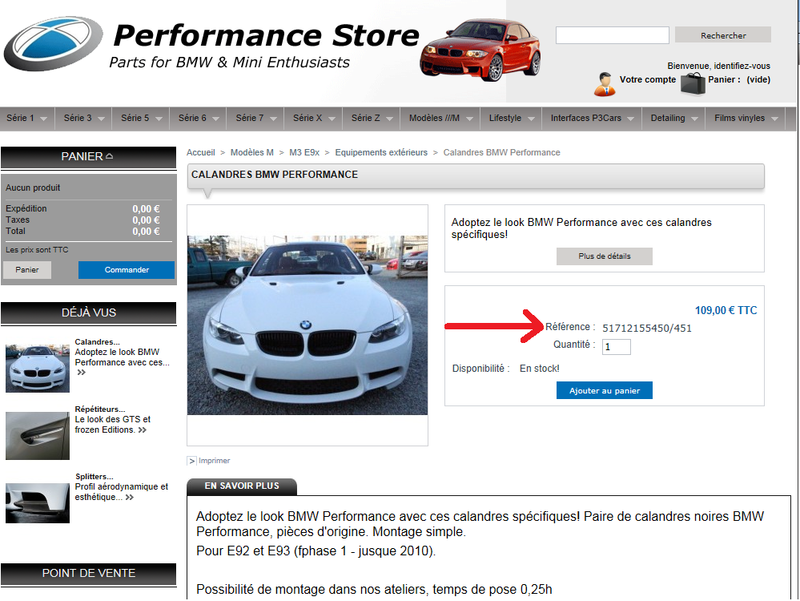Screen dimensions: 800x601
Task: Focus the Quantité input field
Action: (x=616, y=347)
